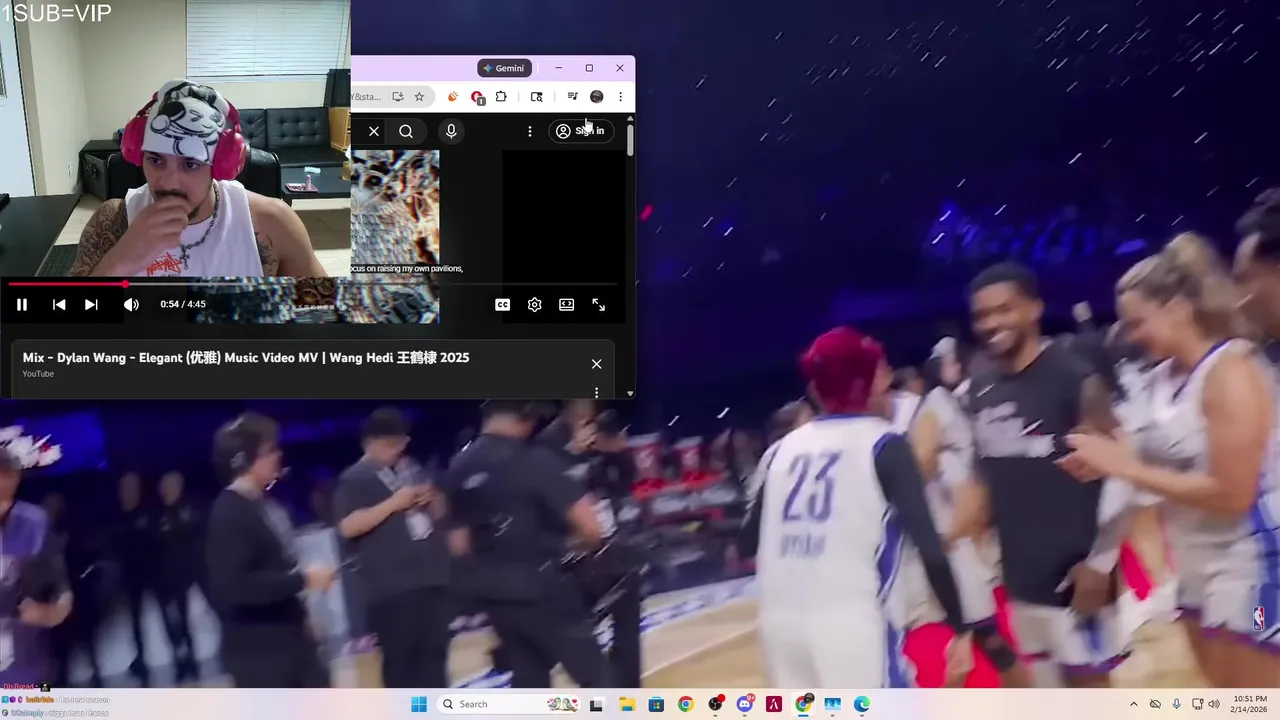
Task: Open Task View on the taskbar
Action: [x=596, y=704]
